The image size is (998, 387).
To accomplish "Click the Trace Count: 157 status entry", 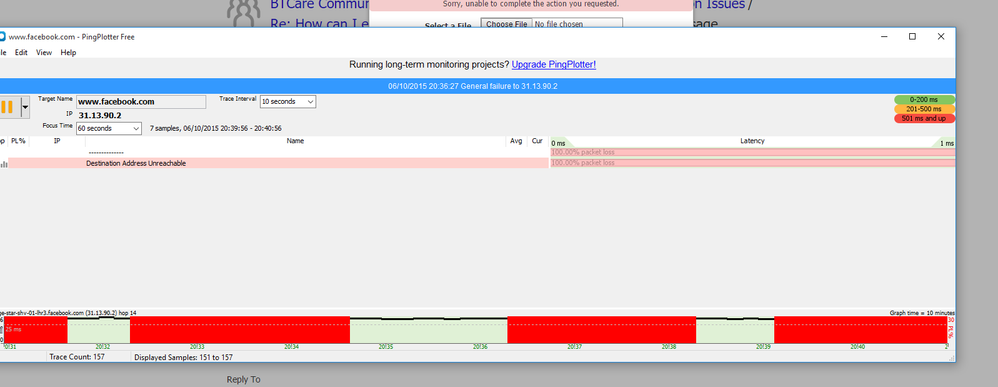I will click(76, 357).
